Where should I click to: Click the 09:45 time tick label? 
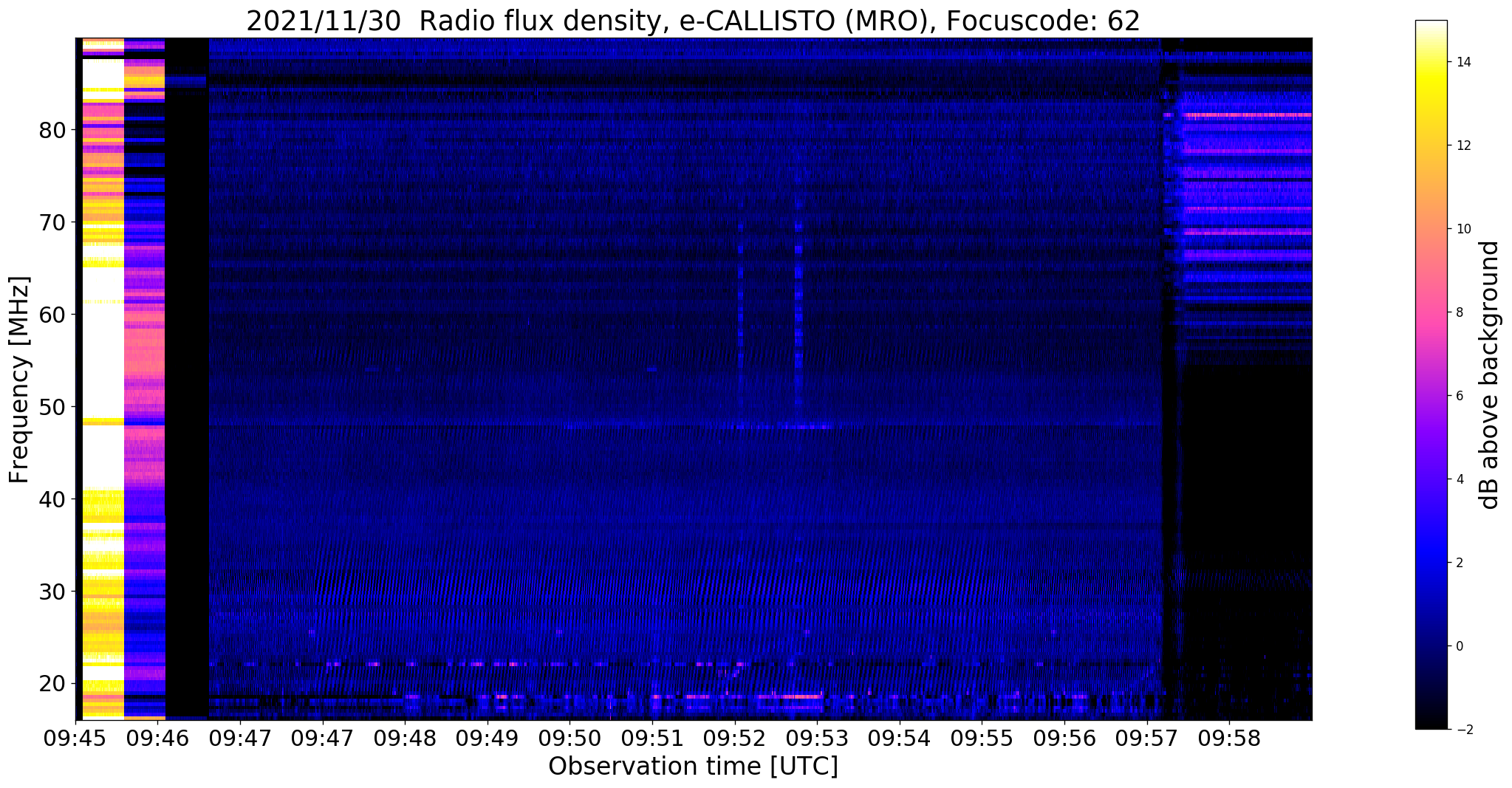coord(75,739)
